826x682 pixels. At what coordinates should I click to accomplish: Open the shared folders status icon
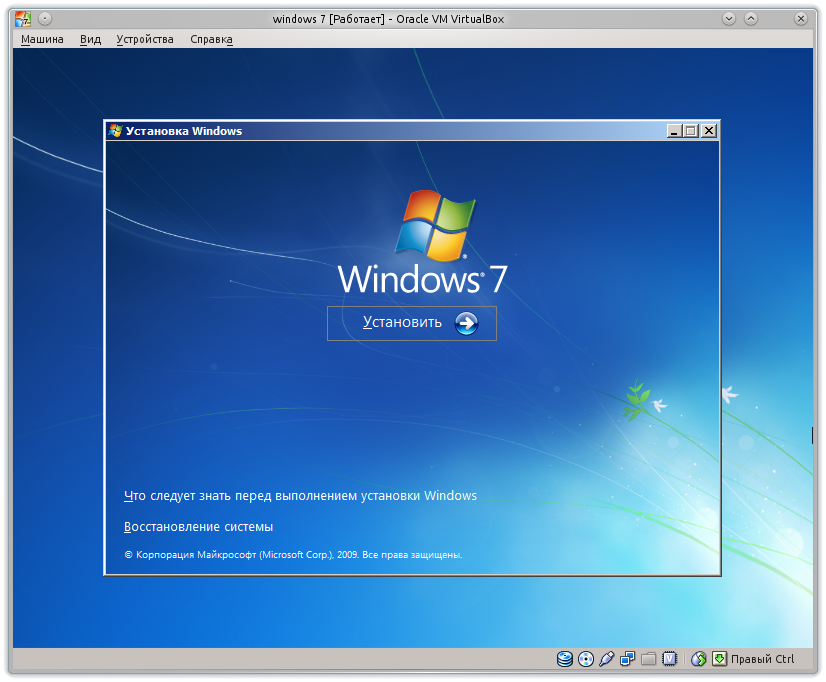point(647,658)
